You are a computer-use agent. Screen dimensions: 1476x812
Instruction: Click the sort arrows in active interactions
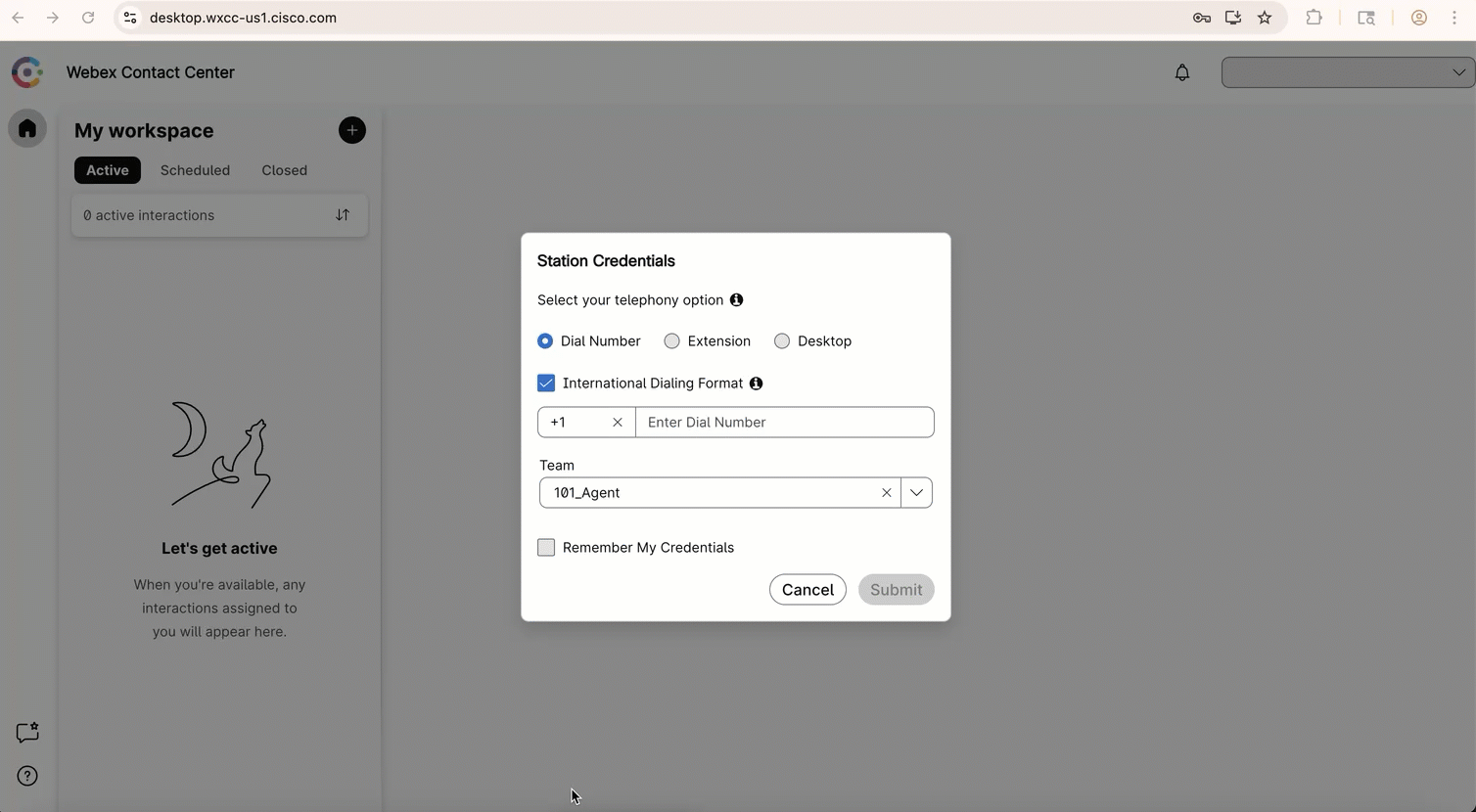click(343, 215)
